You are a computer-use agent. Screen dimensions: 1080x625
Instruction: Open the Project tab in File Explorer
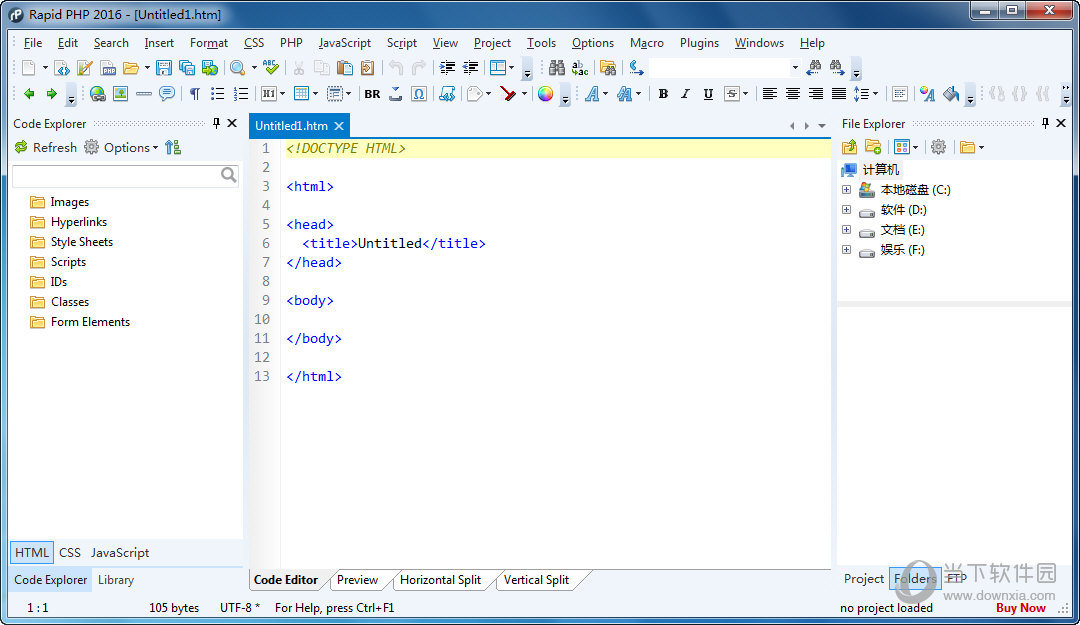coord(864,579)
